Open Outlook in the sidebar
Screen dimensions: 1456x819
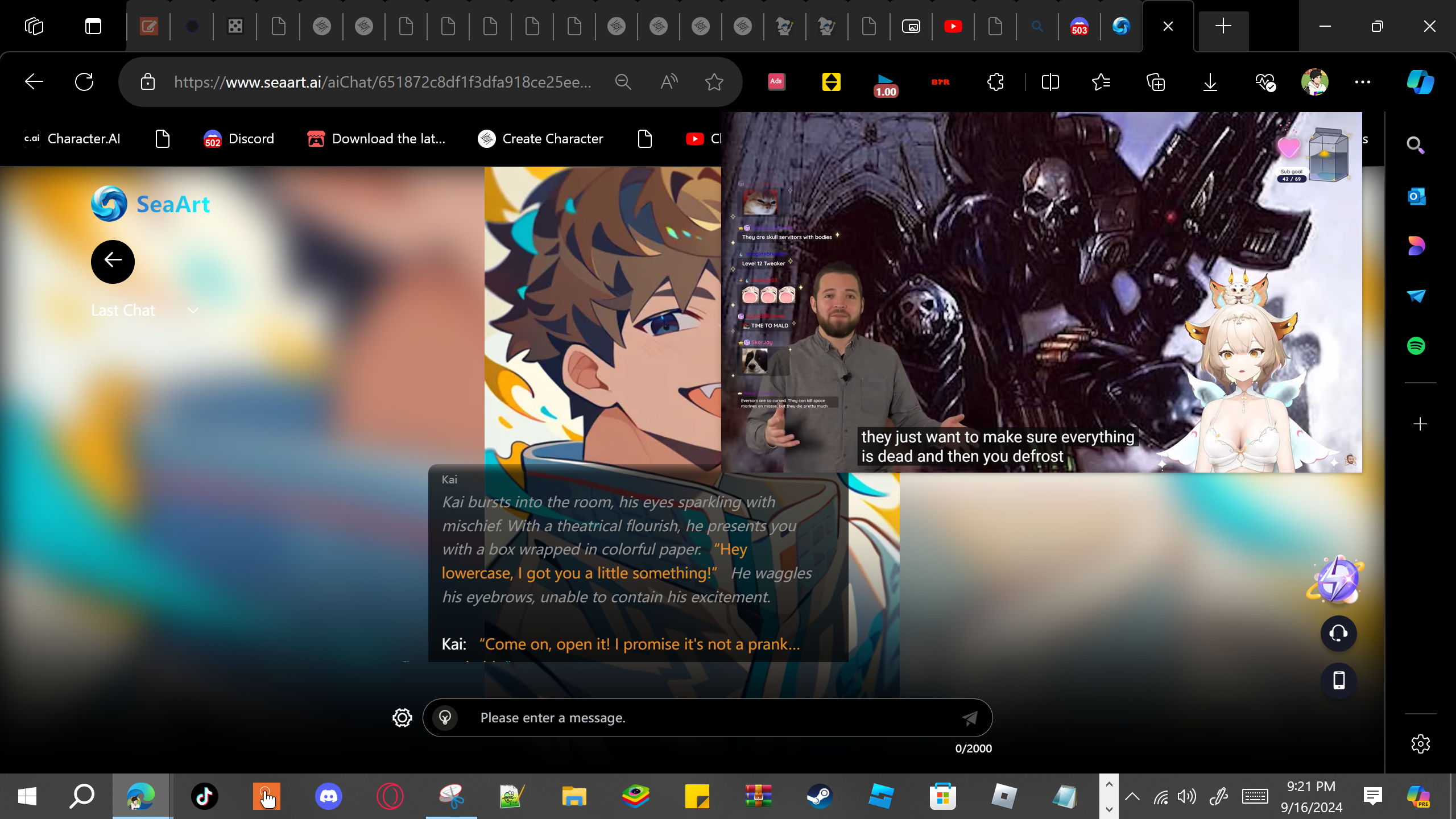[1416, 197]
